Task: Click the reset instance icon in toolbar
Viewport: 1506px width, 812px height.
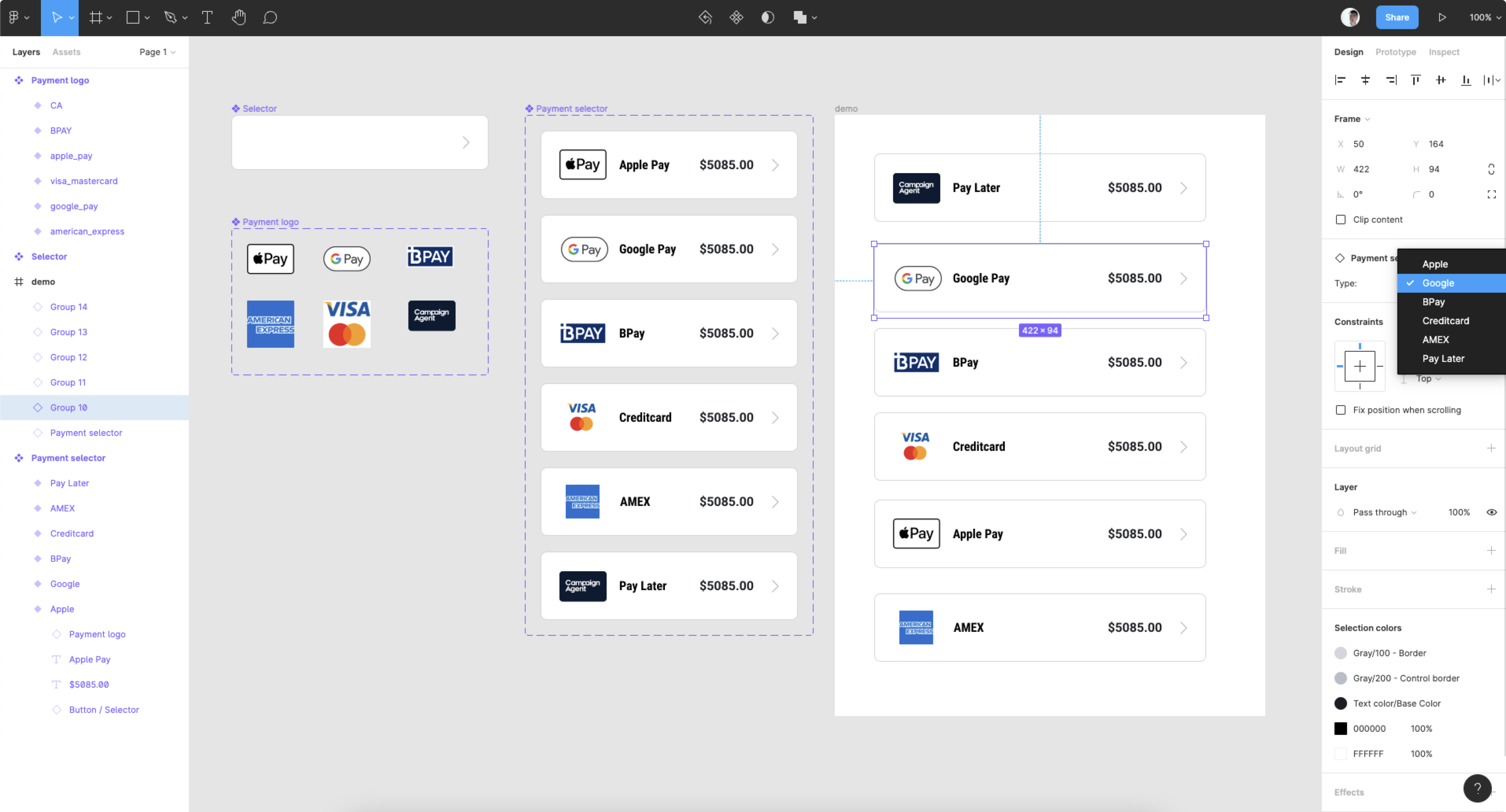Action: pos(705,18)
